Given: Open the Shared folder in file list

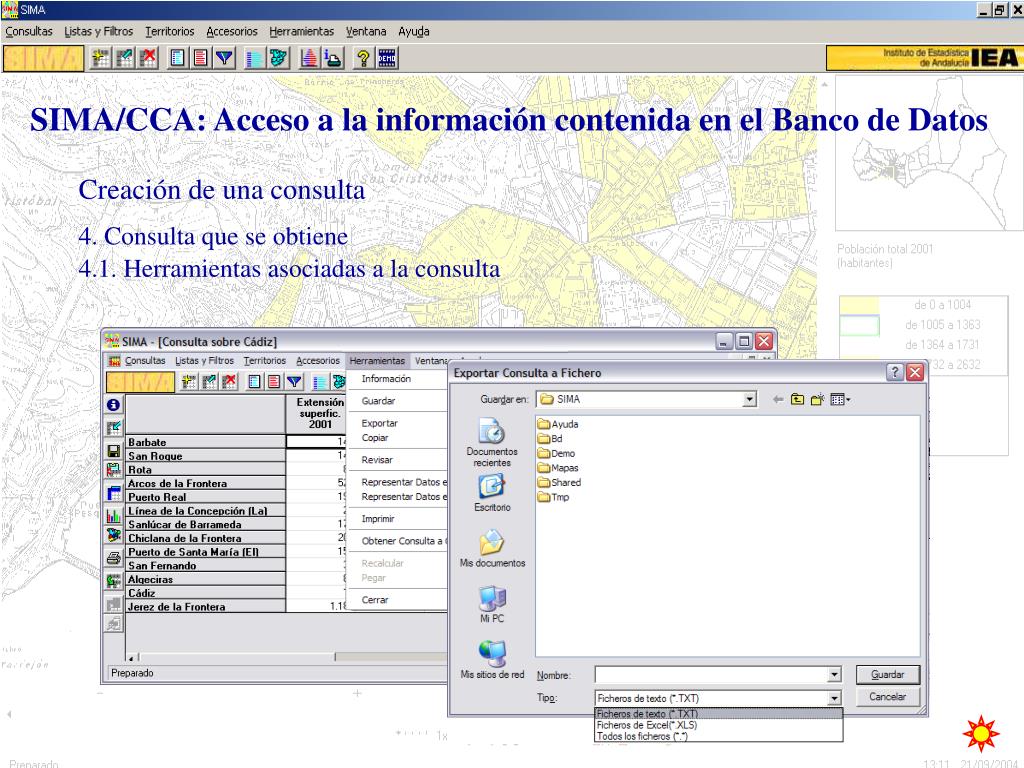Looking at the screenshot, I should point(559,483).
